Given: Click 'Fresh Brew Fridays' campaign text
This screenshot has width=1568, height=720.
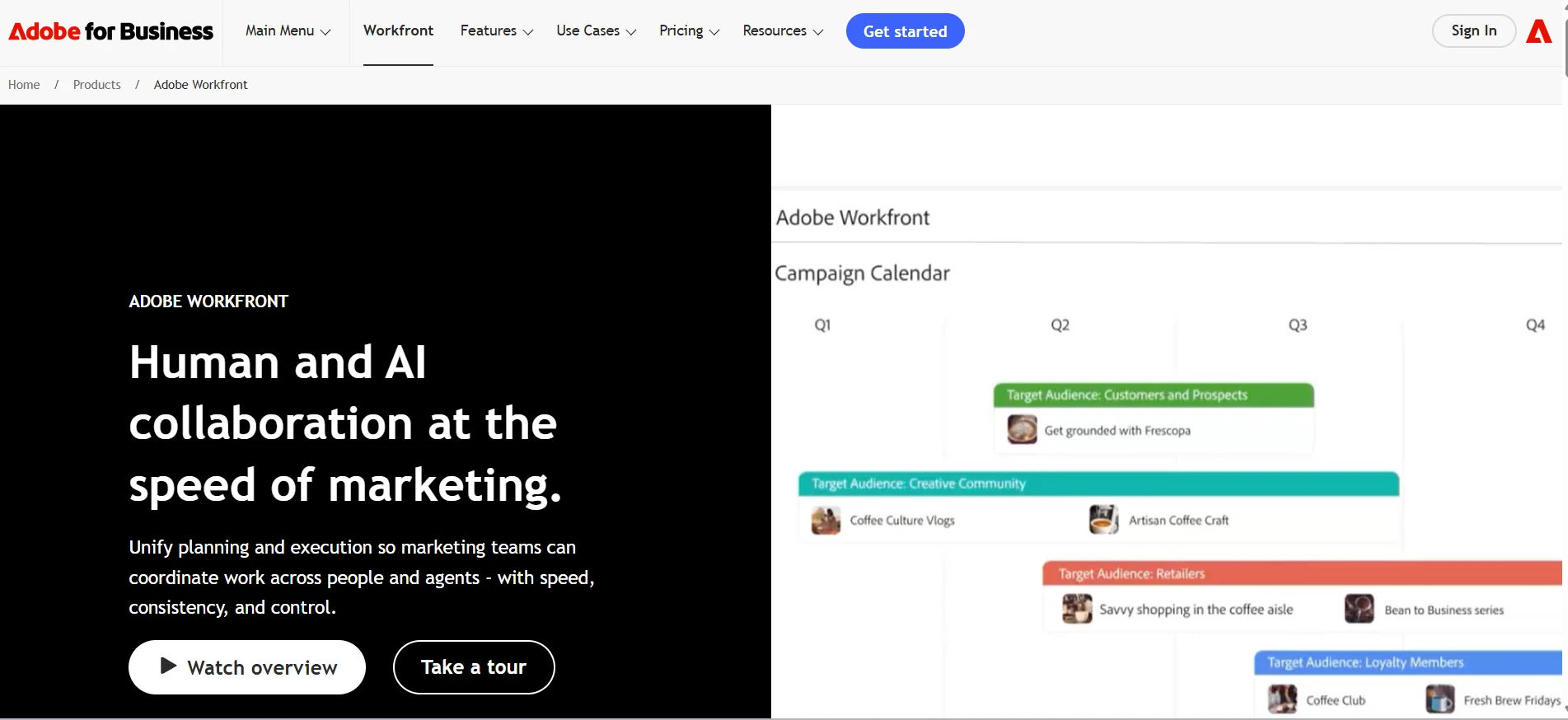Looking at the screenshot, I should 1512,700.
